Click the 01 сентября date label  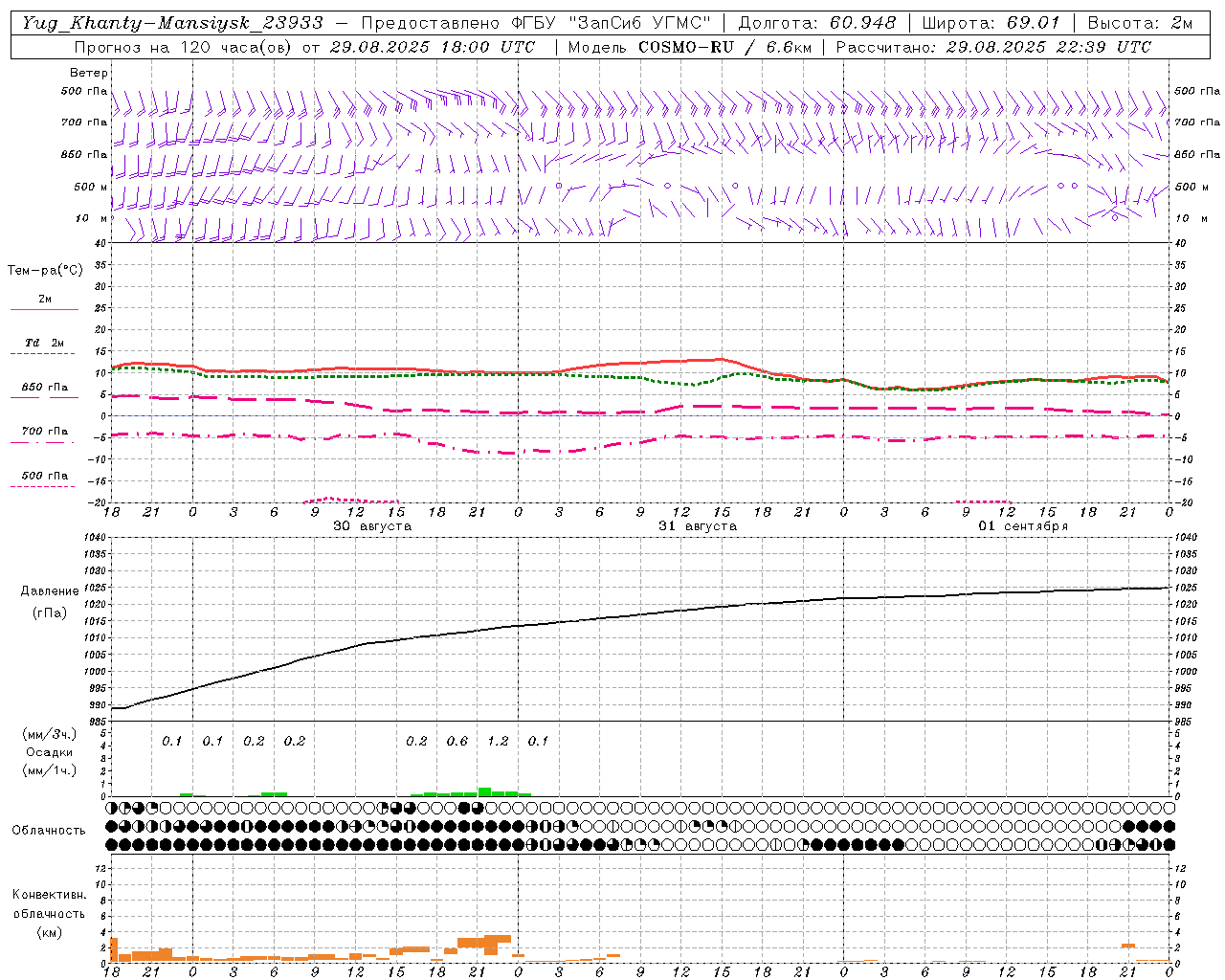tap(1023, 526)
